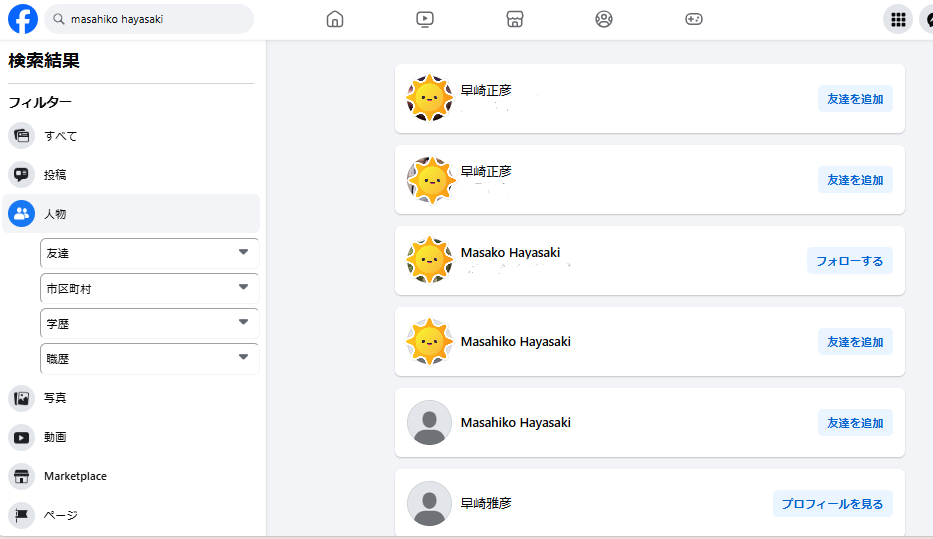Viewport: 933px width, 539px height.
Task: Select the 動画 videos filter icon
Action: coord(21,437)
